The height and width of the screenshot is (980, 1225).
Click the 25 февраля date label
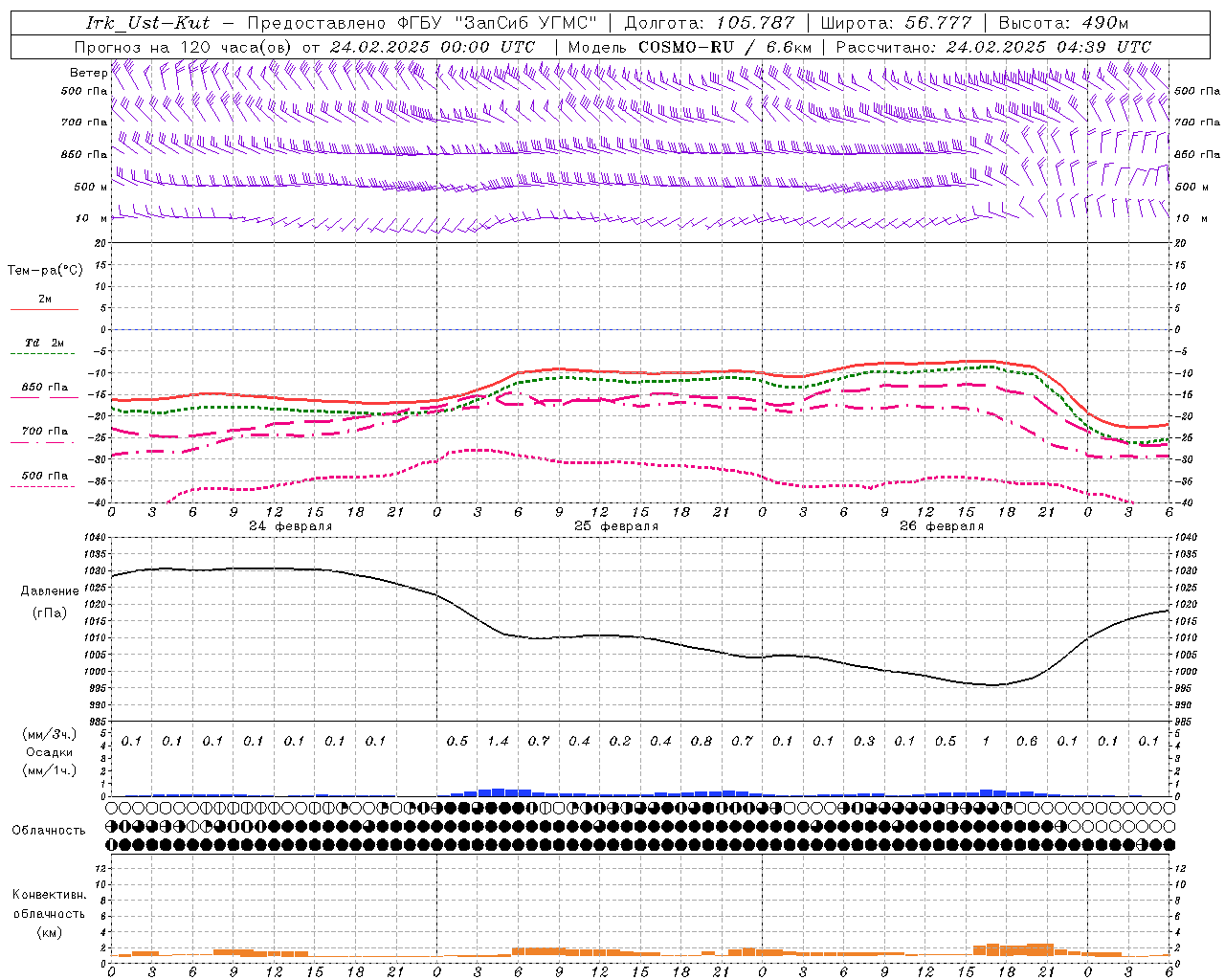[x=616, y=526]
